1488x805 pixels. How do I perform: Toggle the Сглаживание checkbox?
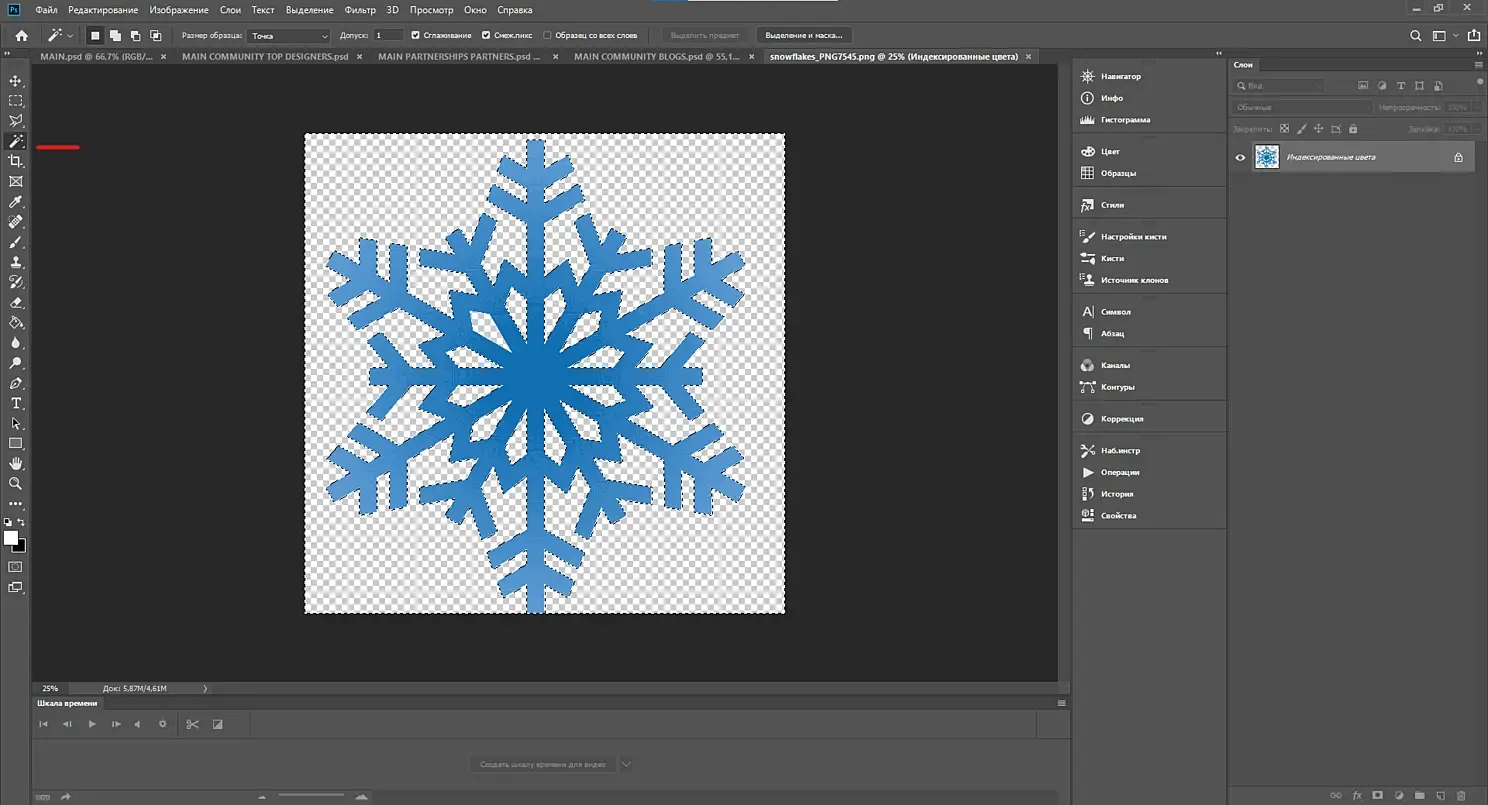(416, 35)
